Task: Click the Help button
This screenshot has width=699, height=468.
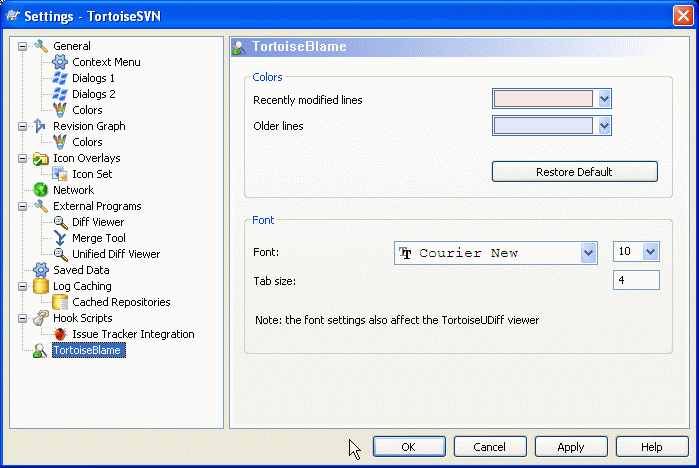Action: (652, 447)
